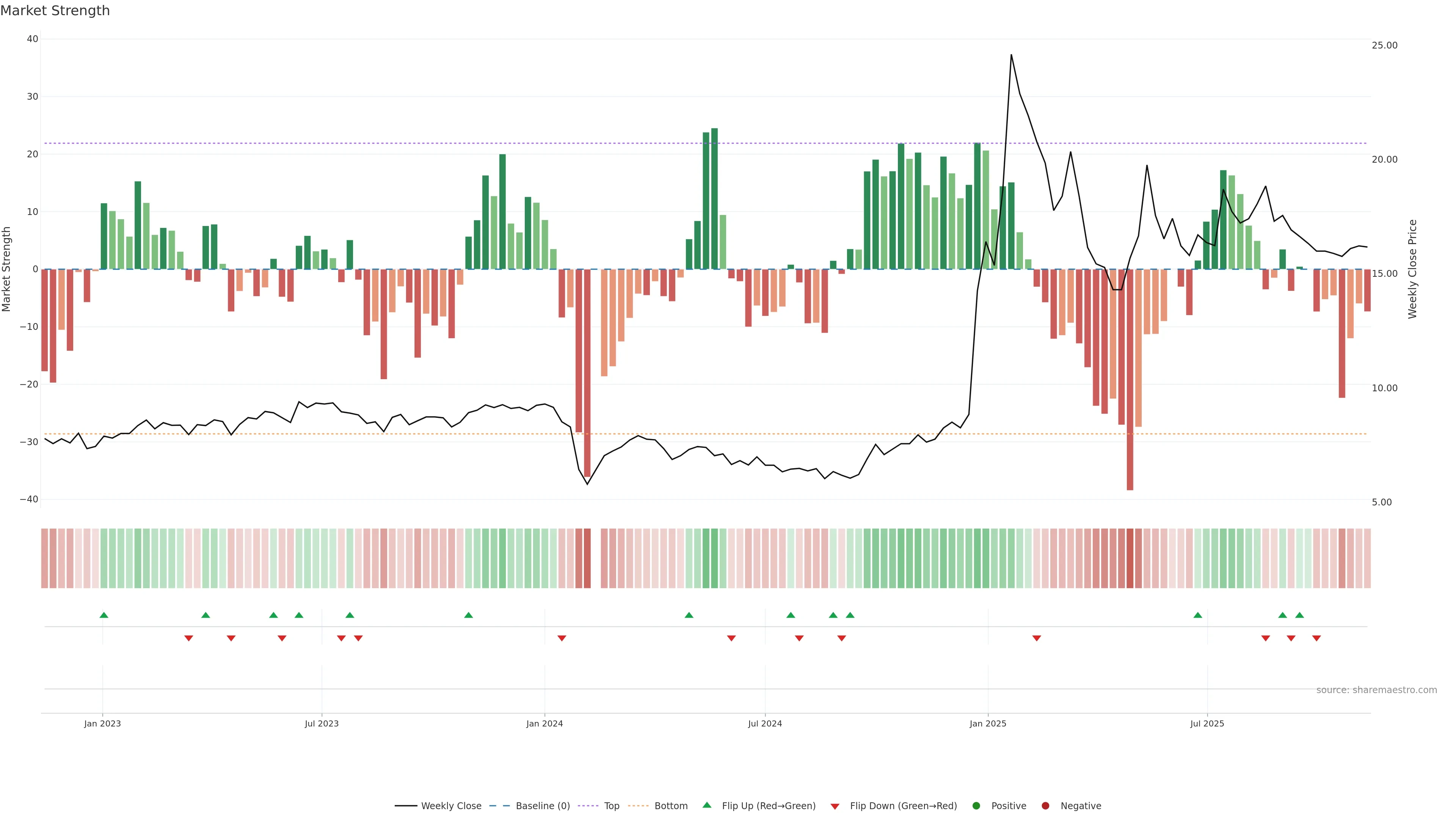Click the peak of the weekly close line
The image size is (1456, 819).
pyautogui.click(x=1011, y=55)
